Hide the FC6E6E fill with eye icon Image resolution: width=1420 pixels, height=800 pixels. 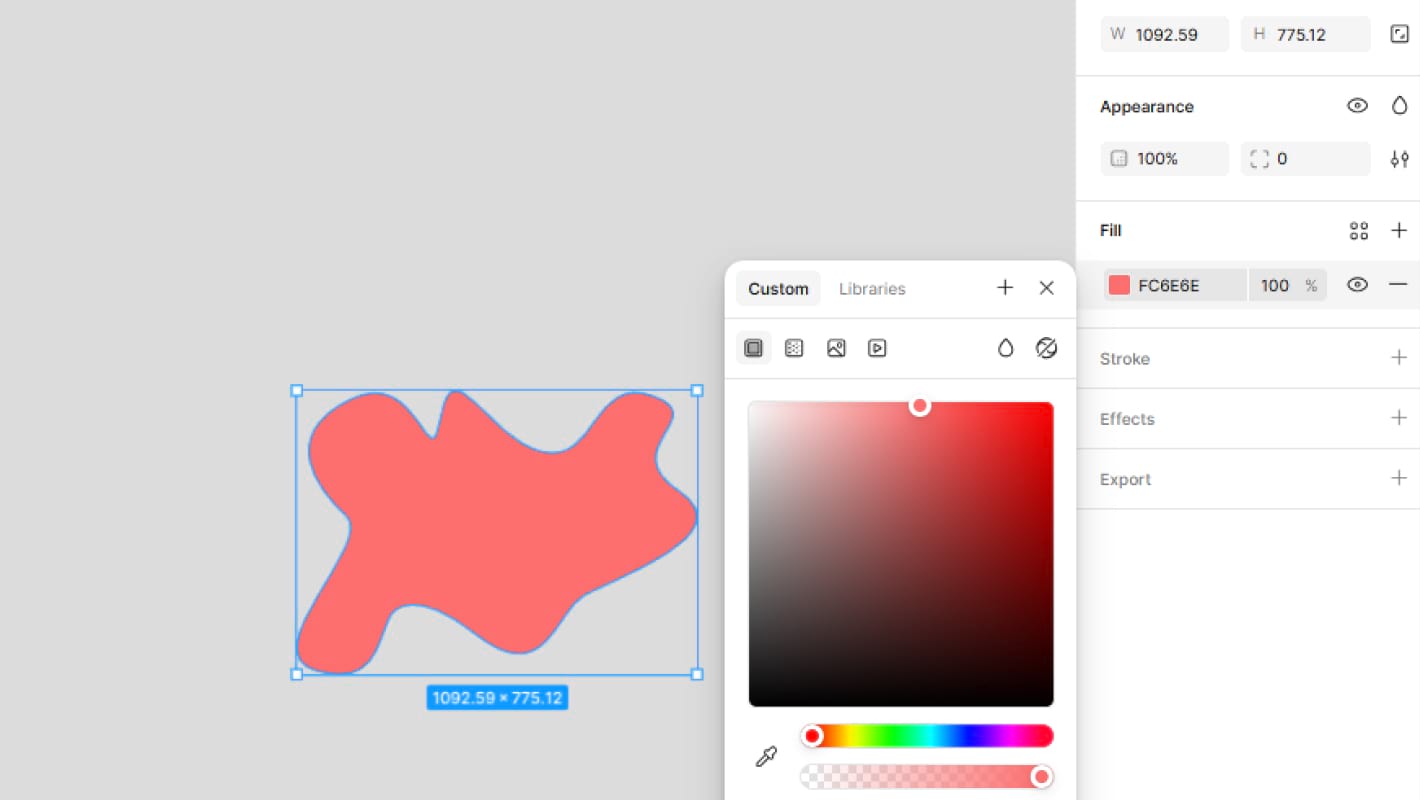pos(1357,285)
